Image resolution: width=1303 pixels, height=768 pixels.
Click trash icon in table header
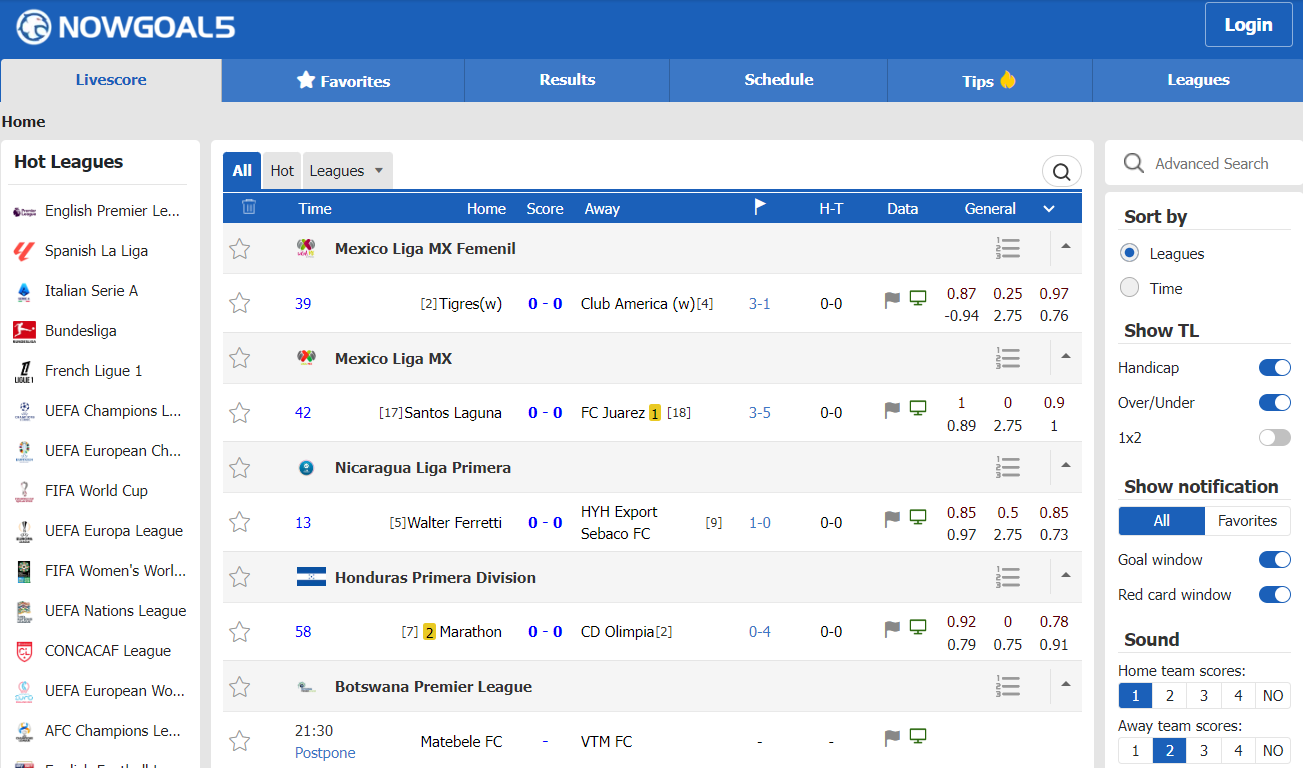(249, 207)
